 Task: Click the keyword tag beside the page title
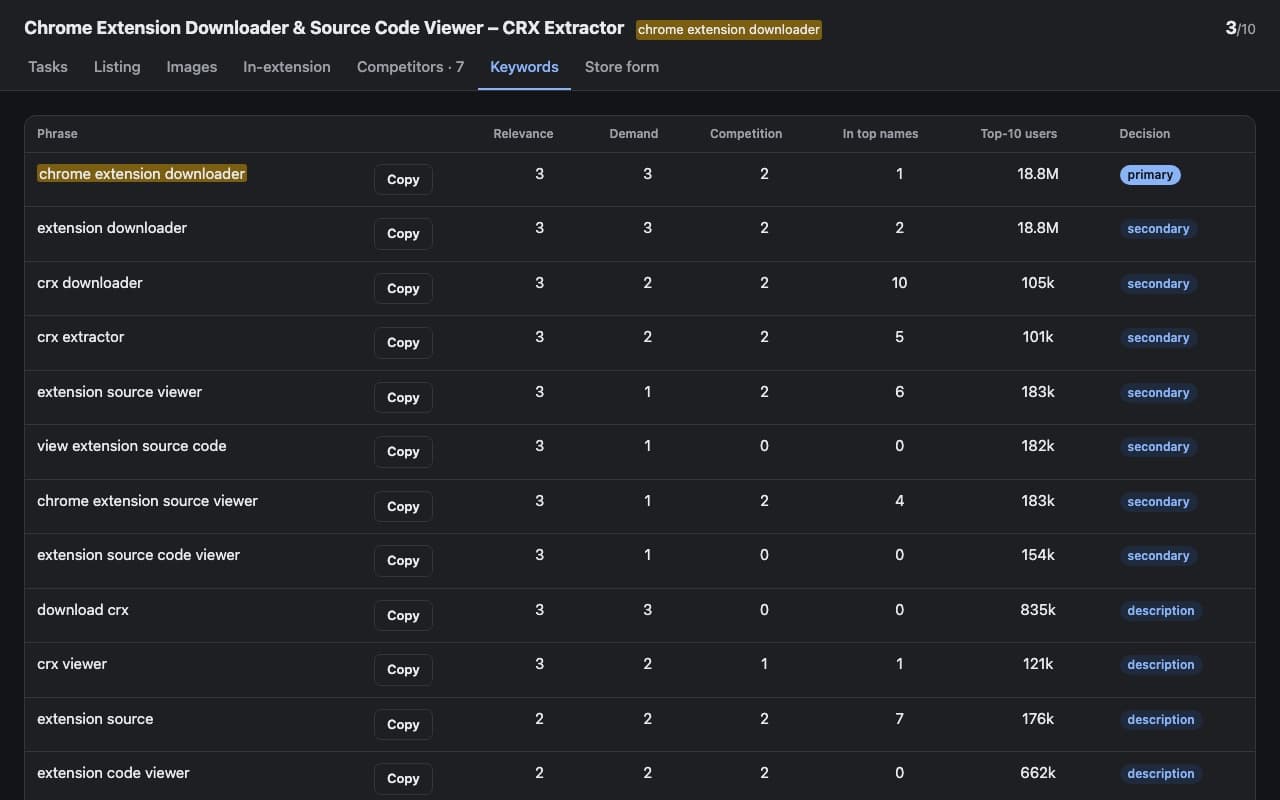(x=729, y=30)
